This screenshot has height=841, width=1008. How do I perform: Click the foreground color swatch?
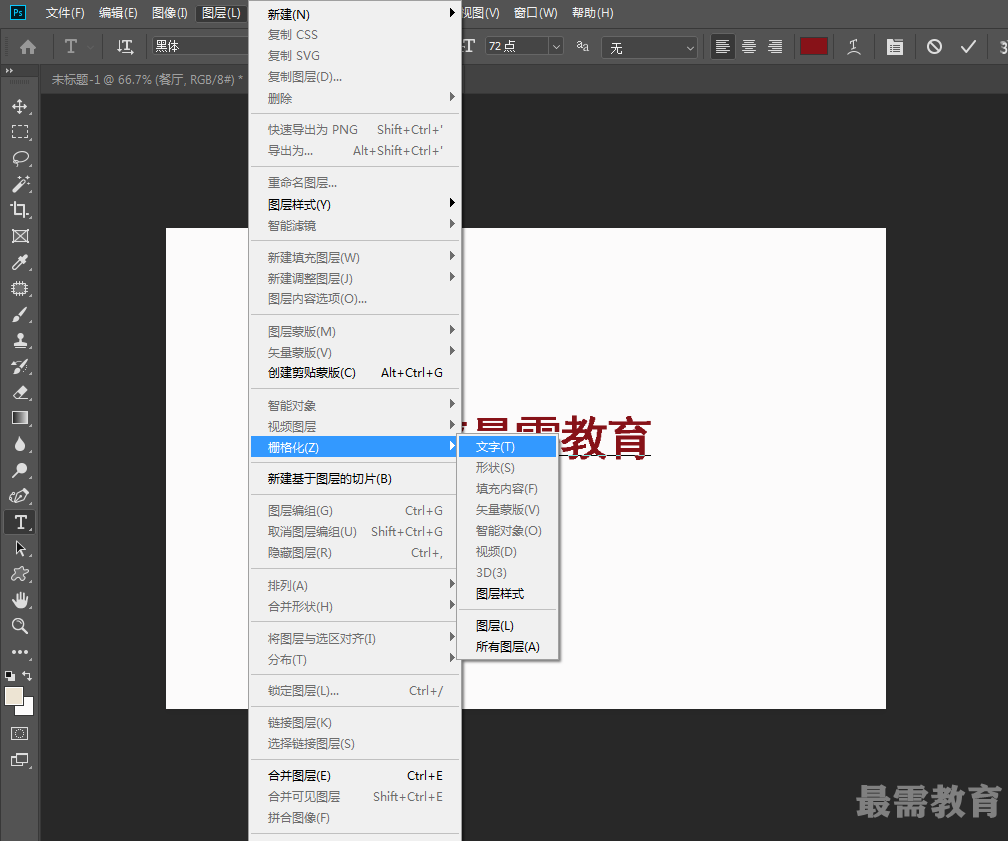[x=14, y=696]
